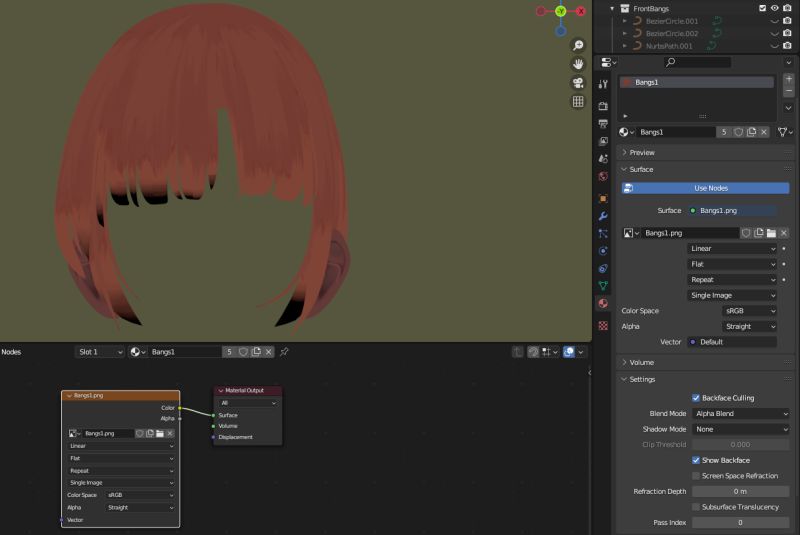This screenshot has height=535, width=800.
Task: Open the Render properties tab
Action: [603, 106]
